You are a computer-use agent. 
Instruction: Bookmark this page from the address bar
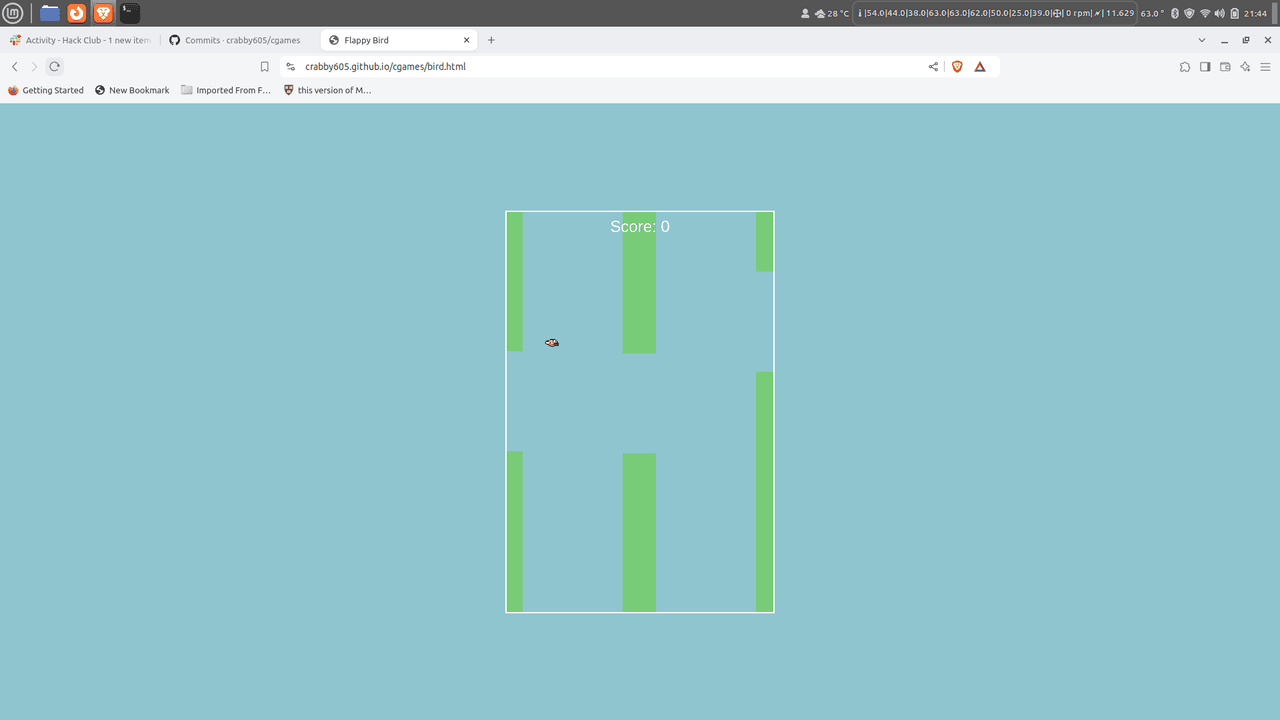(264, 67)
